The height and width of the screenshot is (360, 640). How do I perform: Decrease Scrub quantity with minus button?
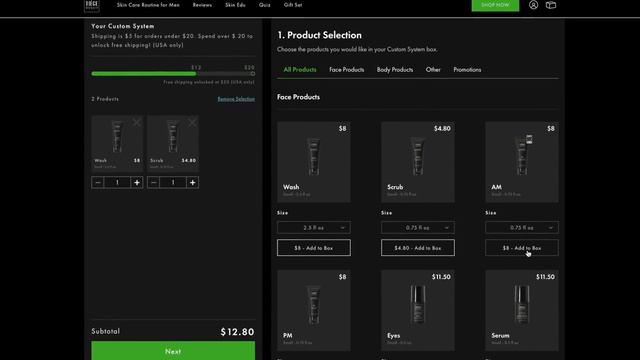pos(153,182)
